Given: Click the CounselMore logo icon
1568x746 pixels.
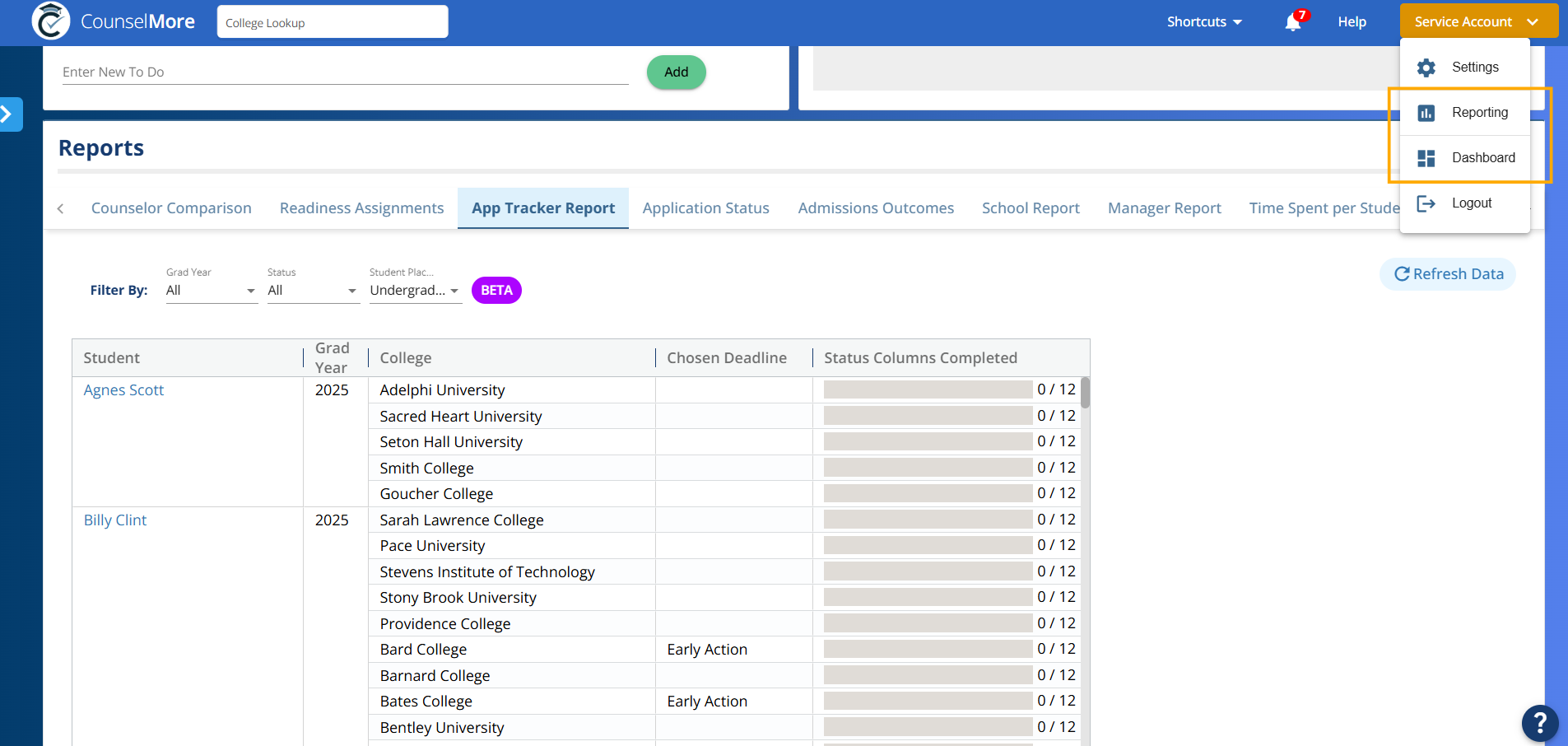Looking at the screenshot, I should coord(51,21).
